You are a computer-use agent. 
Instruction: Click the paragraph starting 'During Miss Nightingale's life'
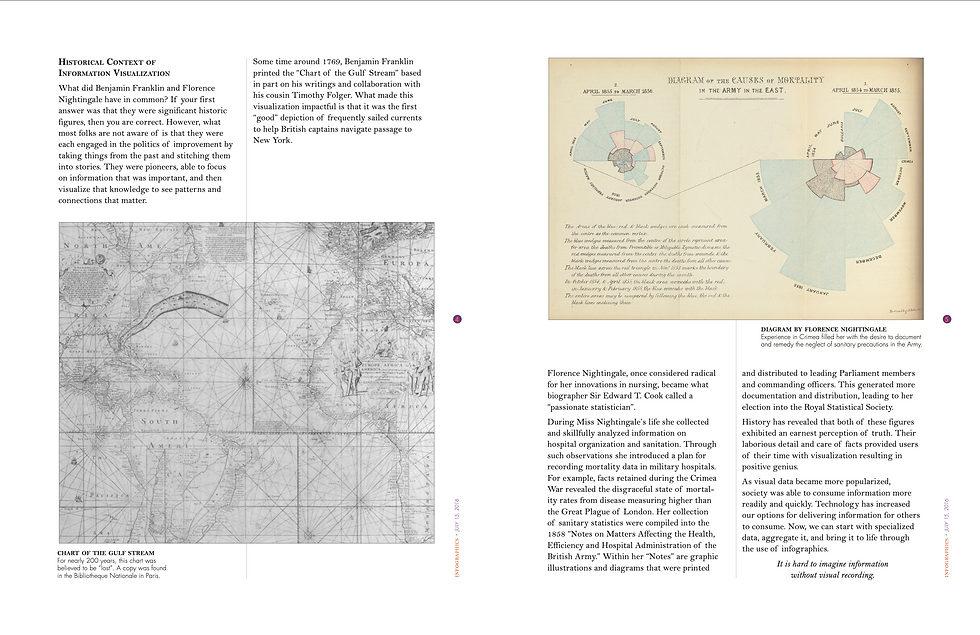pos(632,495)
